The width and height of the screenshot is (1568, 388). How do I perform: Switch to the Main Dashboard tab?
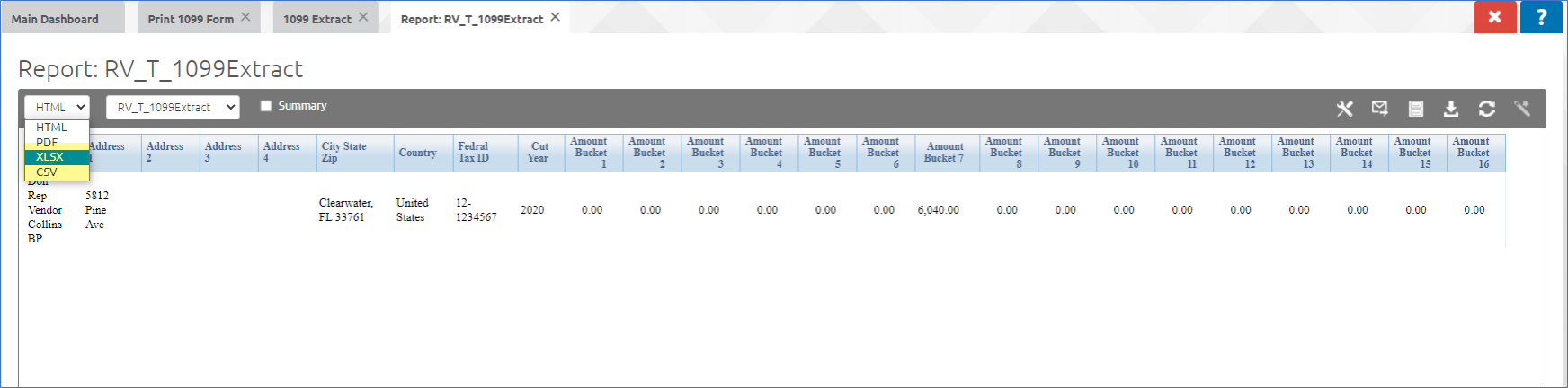click(55, 19)
